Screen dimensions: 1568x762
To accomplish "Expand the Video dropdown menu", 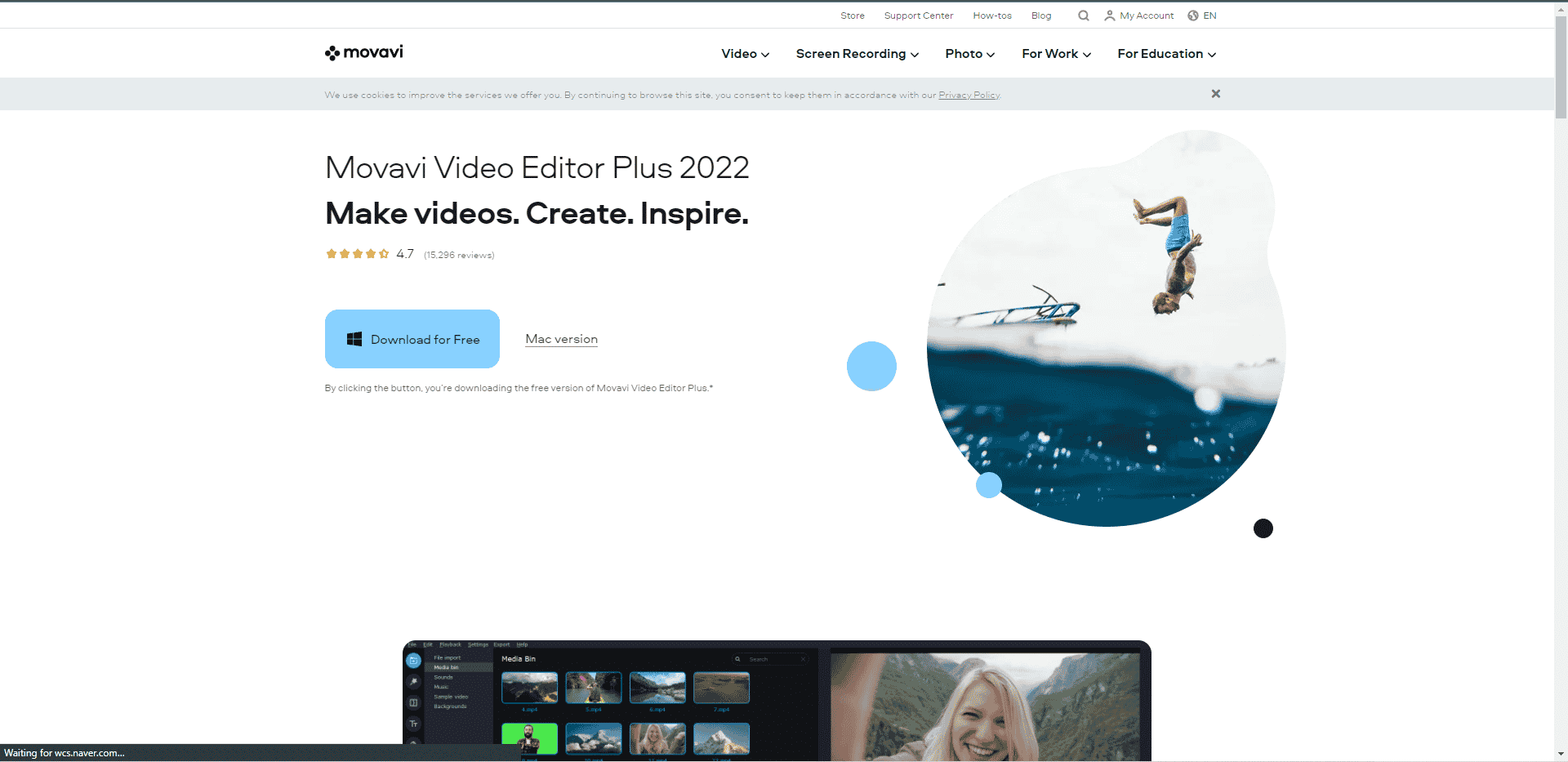I will (745, 54).
